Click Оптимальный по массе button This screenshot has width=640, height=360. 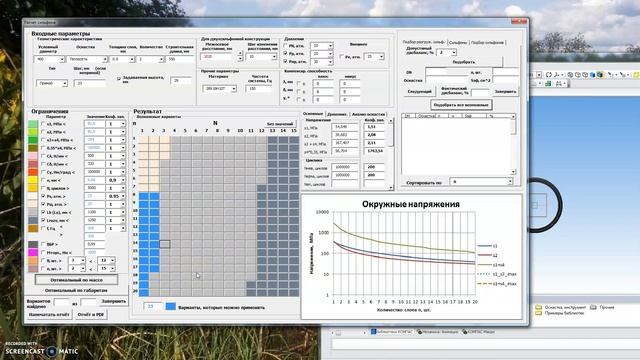(x=76, y=280)
